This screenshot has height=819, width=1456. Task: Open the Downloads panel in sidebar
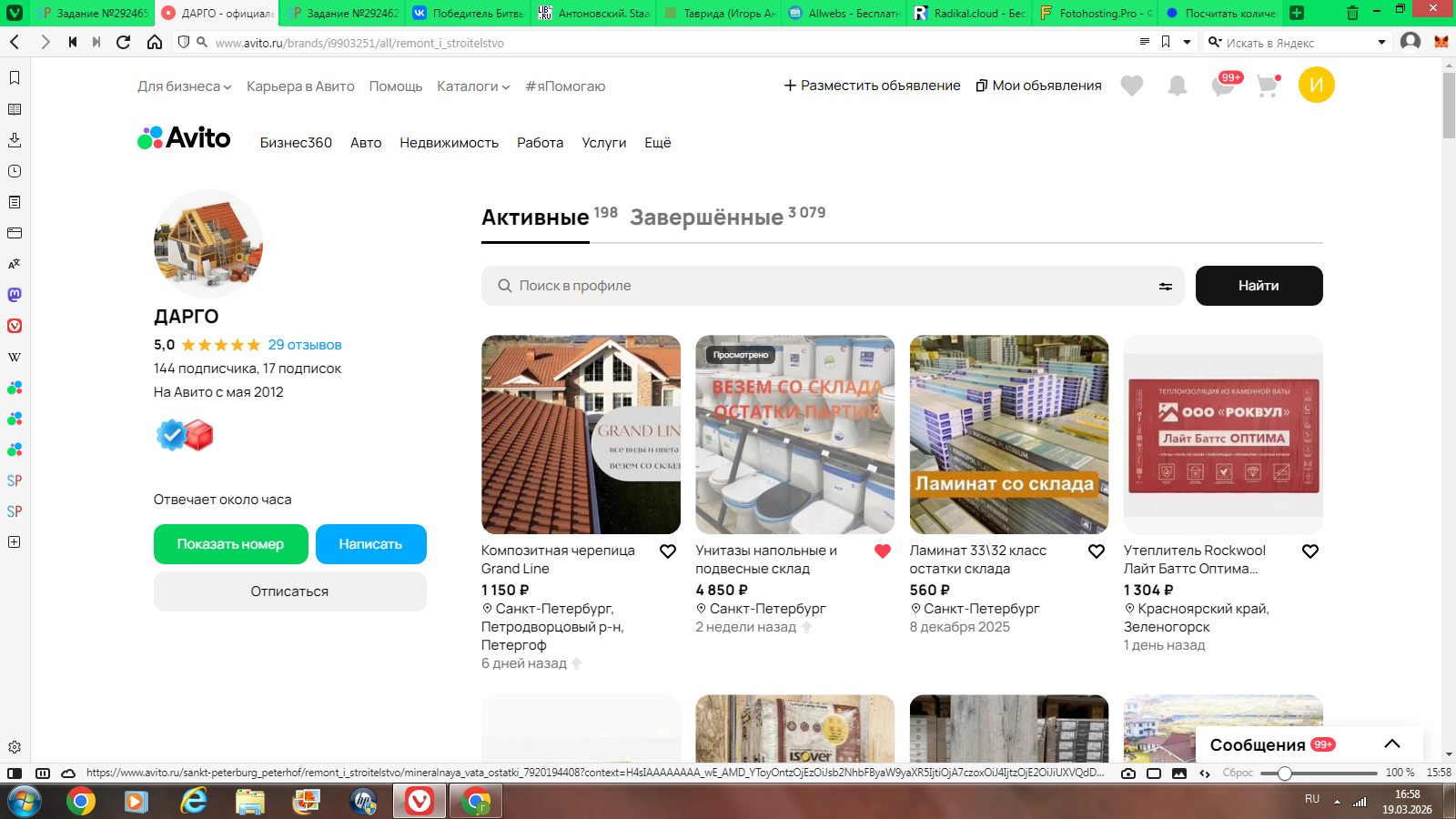(15, 140)
